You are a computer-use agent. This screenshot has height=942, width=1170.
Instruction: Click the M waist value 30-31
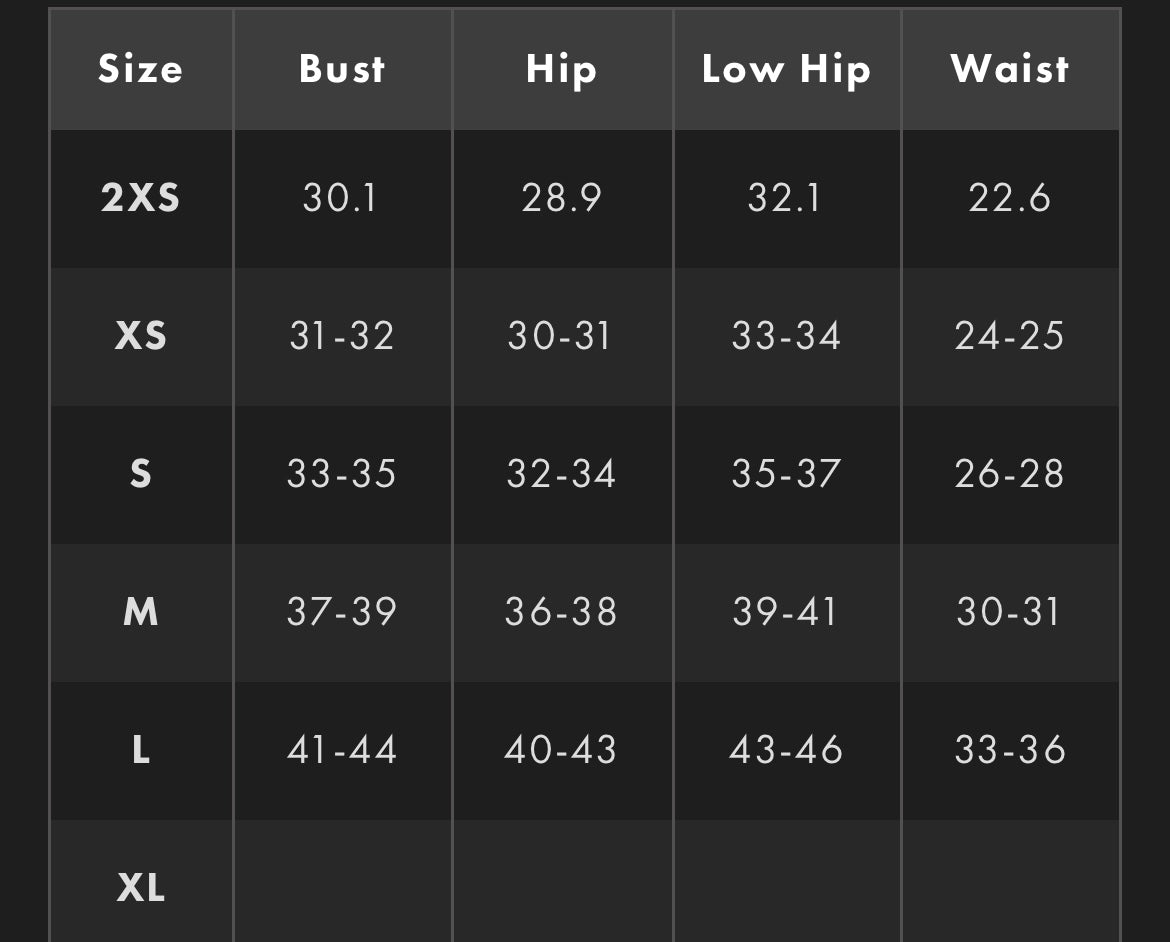click(x=1008, y=611)
